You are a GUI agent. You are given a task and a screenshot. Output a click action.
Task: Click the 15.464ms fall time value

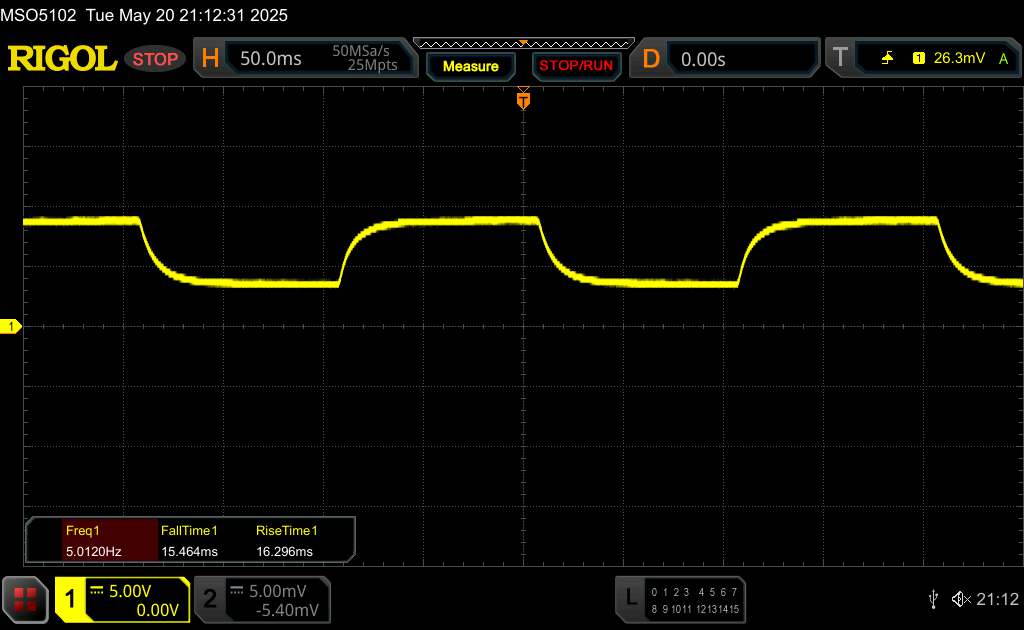(x=189, y=552)
